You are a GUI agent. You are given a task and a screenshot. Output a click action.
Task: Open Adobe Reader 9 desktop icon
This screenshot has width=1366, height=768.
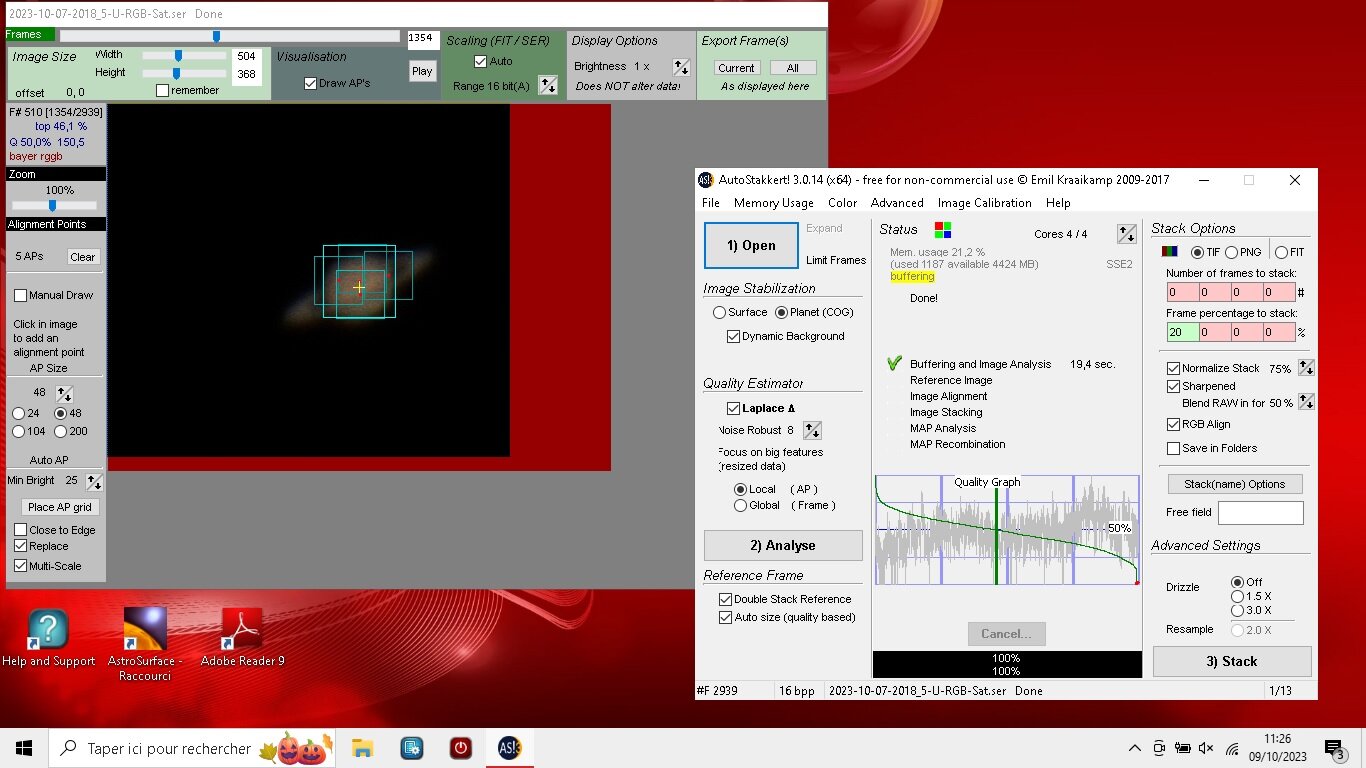(x=242, y=630)
